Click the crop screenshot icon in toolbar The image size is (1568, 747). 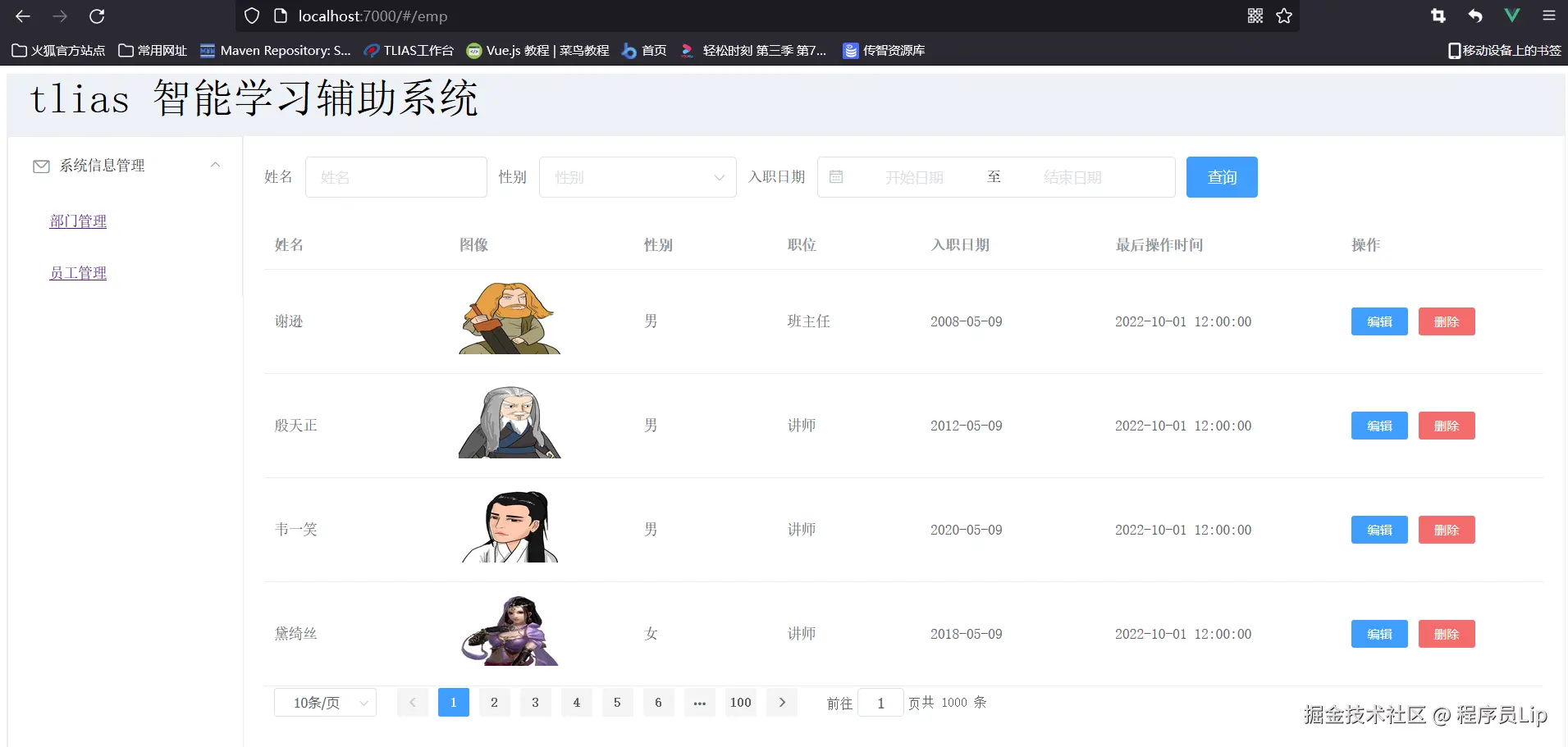(x=1438, y=16)
